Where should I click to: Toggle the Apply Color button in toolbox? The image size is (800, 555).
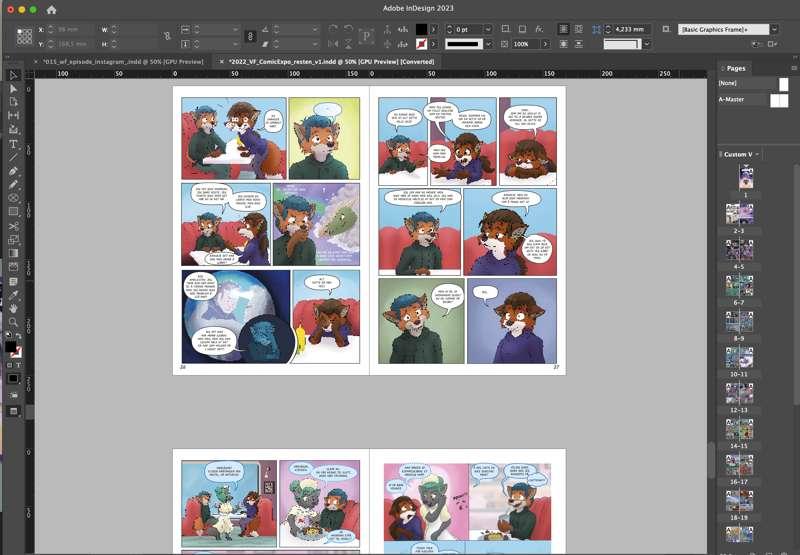pos(13,379)
